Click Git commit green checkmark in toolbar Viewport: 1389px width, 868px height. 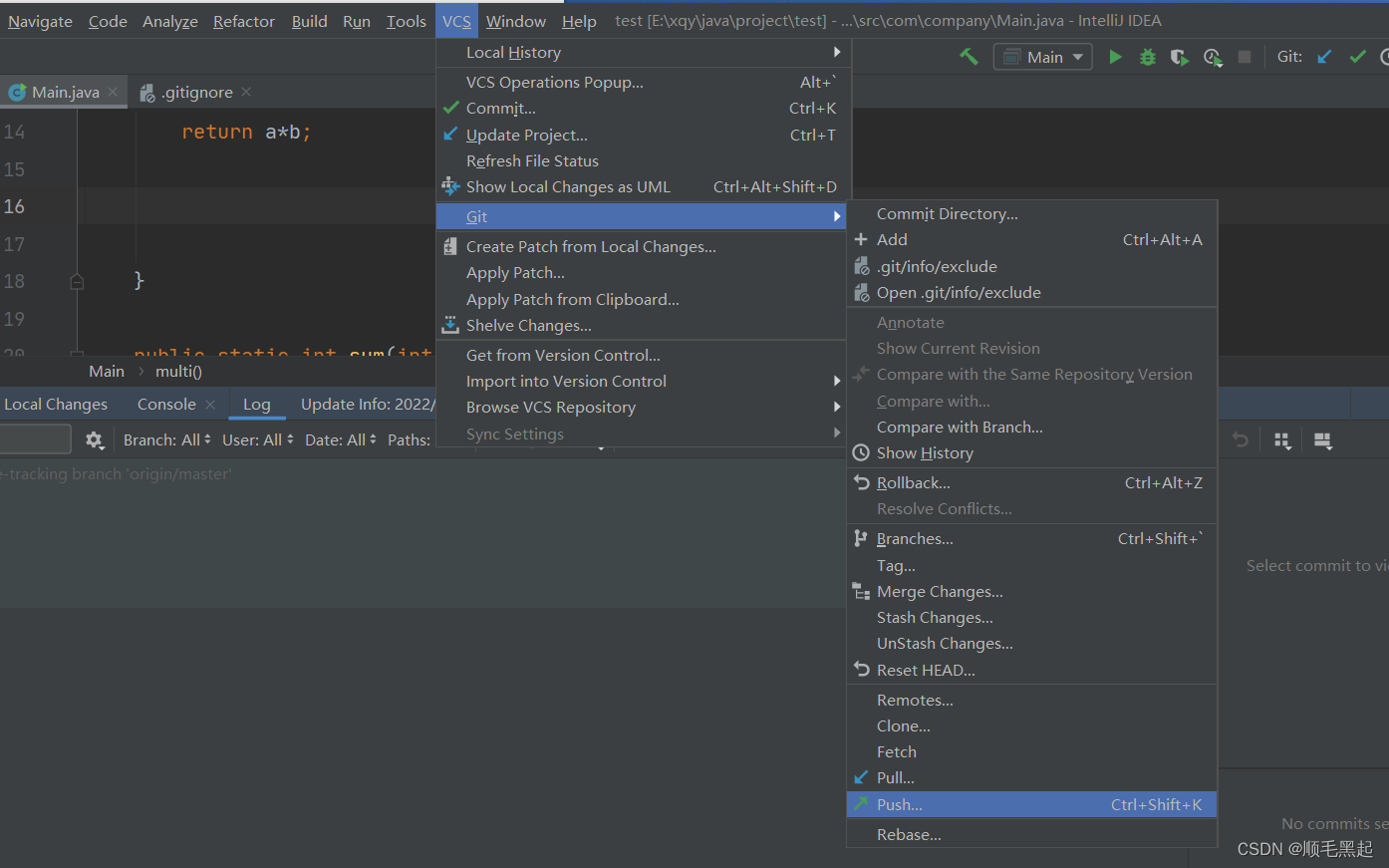(1357, 57)
